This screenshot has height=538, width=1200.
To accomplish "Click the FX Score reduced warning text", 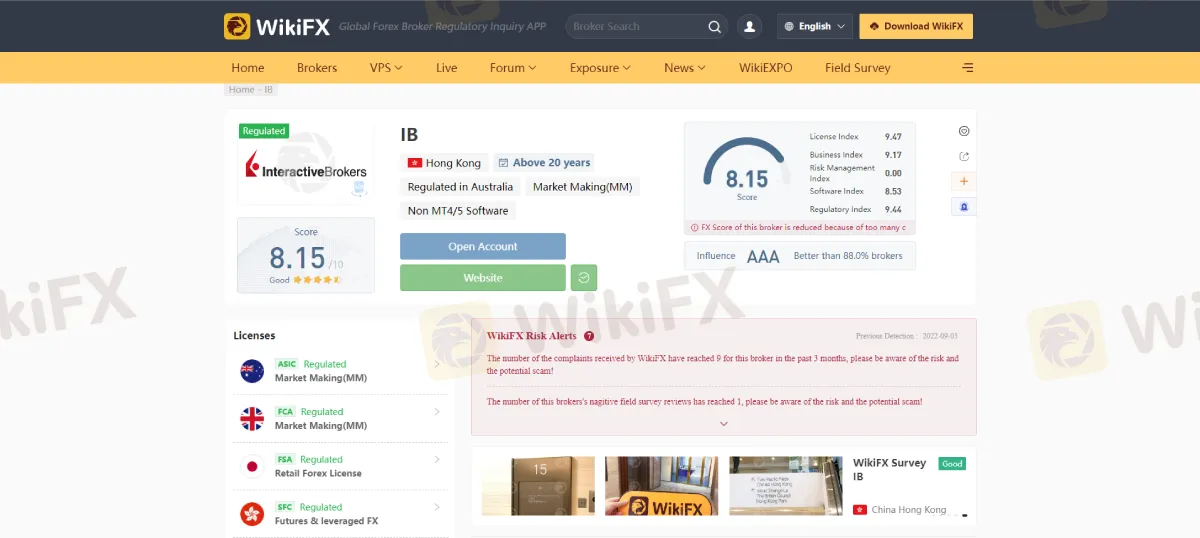I will (x=804, y=227).
